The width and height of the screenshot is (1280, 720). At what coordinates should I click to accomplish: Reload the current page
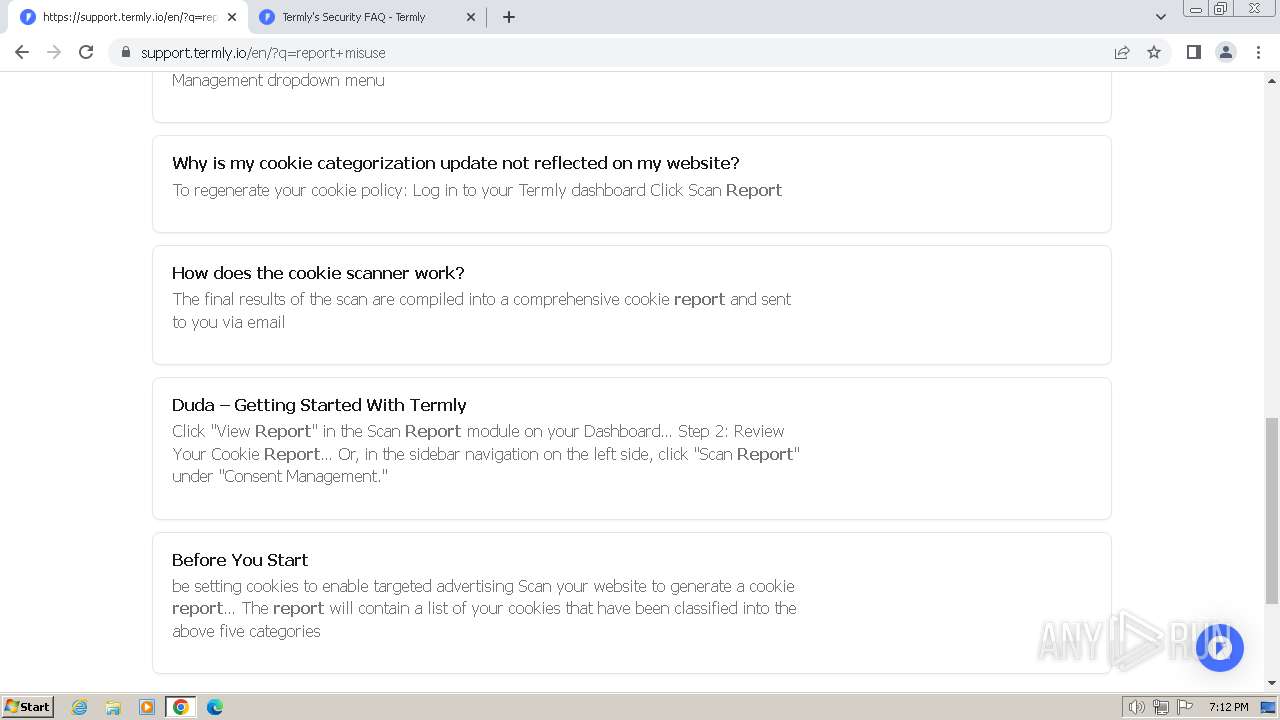86,52
